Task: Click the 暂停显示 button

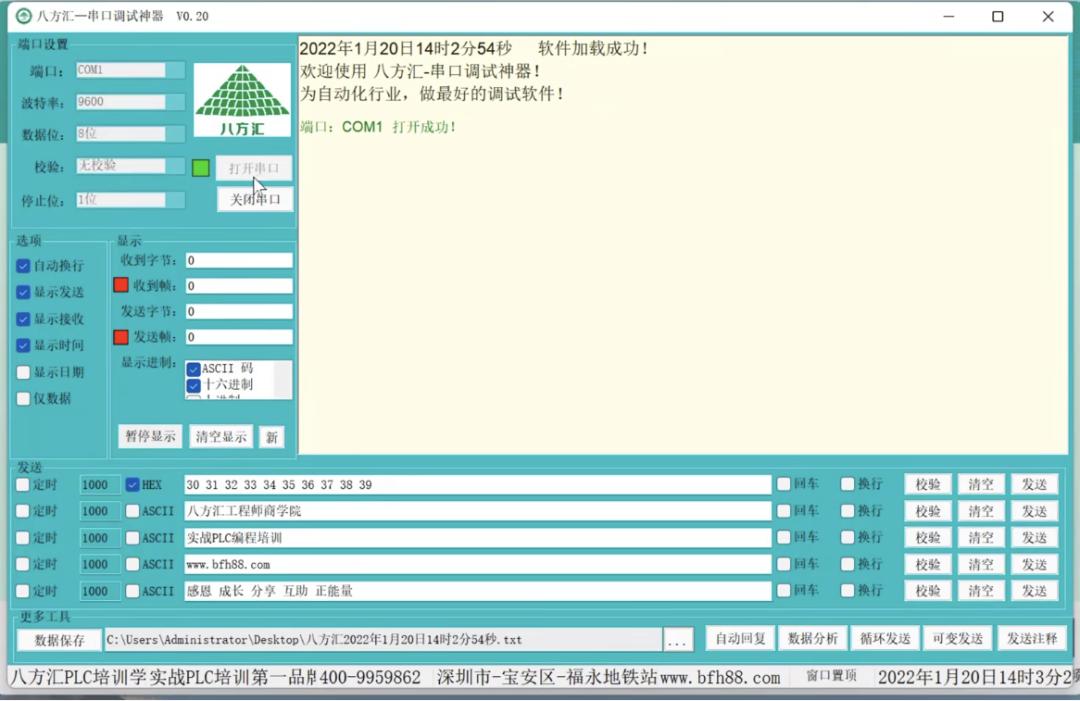Action: pyautogui.click(x=148, y=436)
